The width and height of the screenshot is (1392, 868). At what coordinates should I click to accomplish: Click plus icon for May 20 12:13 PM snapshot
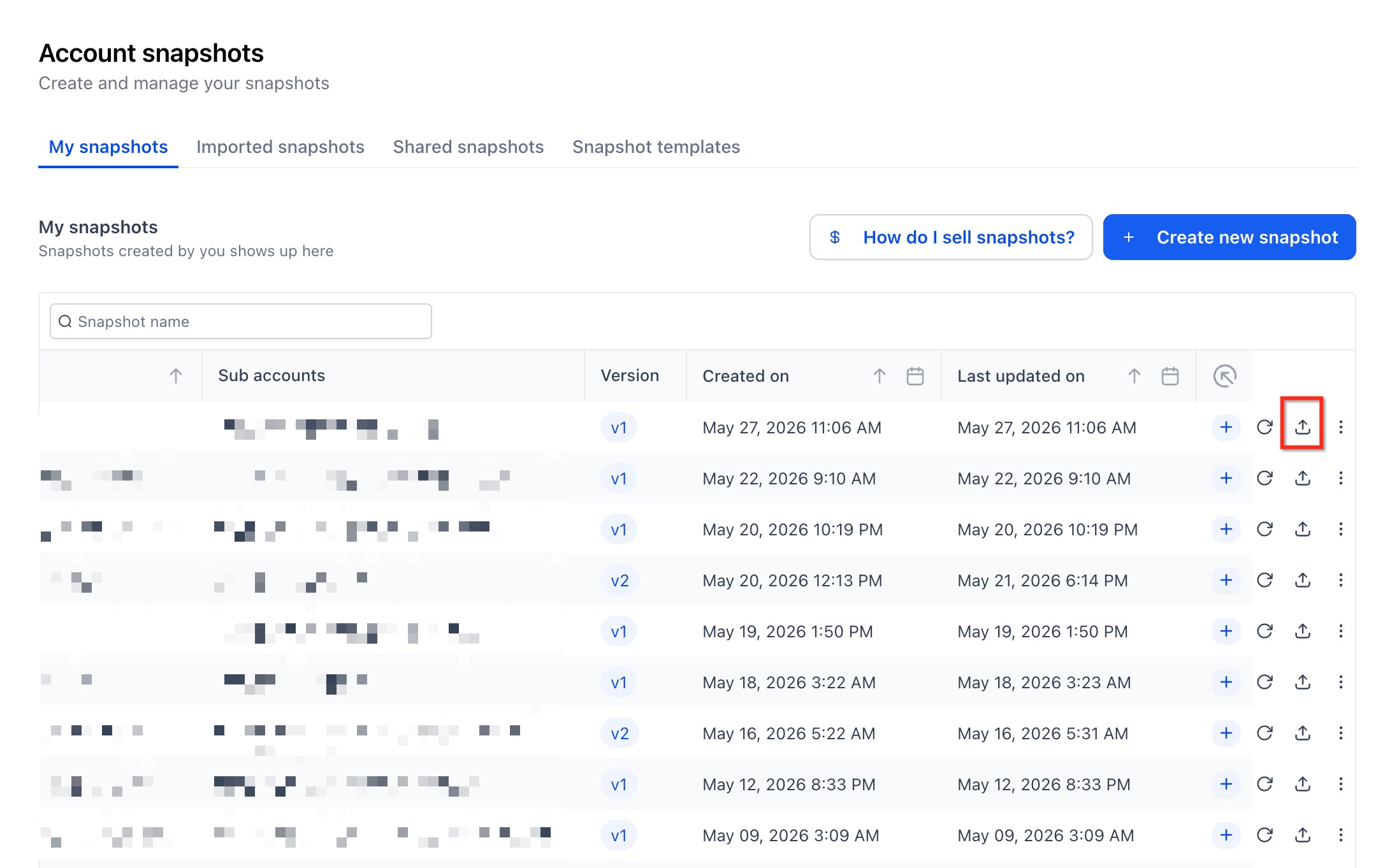point(1226,580)
